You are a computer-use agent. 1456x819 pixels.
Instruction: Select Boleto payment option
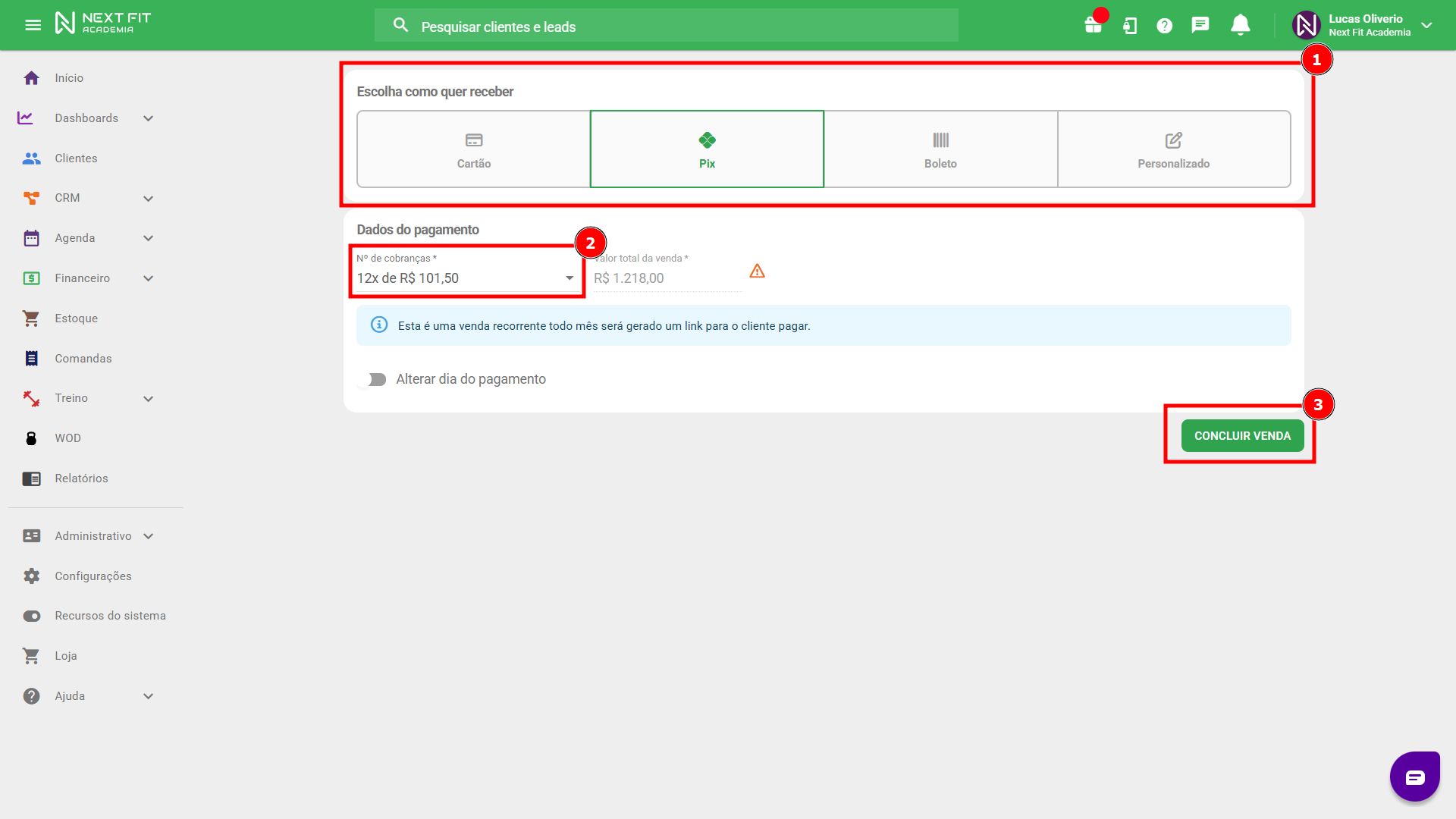pos(940,149)
